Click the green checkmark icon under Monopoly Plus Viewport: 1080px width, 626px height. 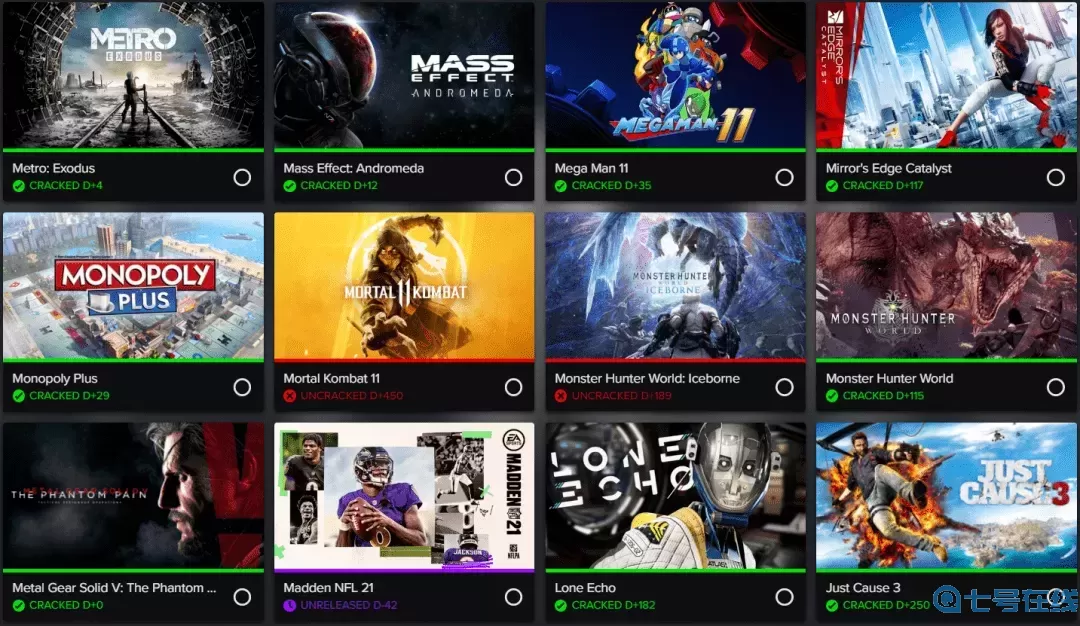(x=19, y=396)
